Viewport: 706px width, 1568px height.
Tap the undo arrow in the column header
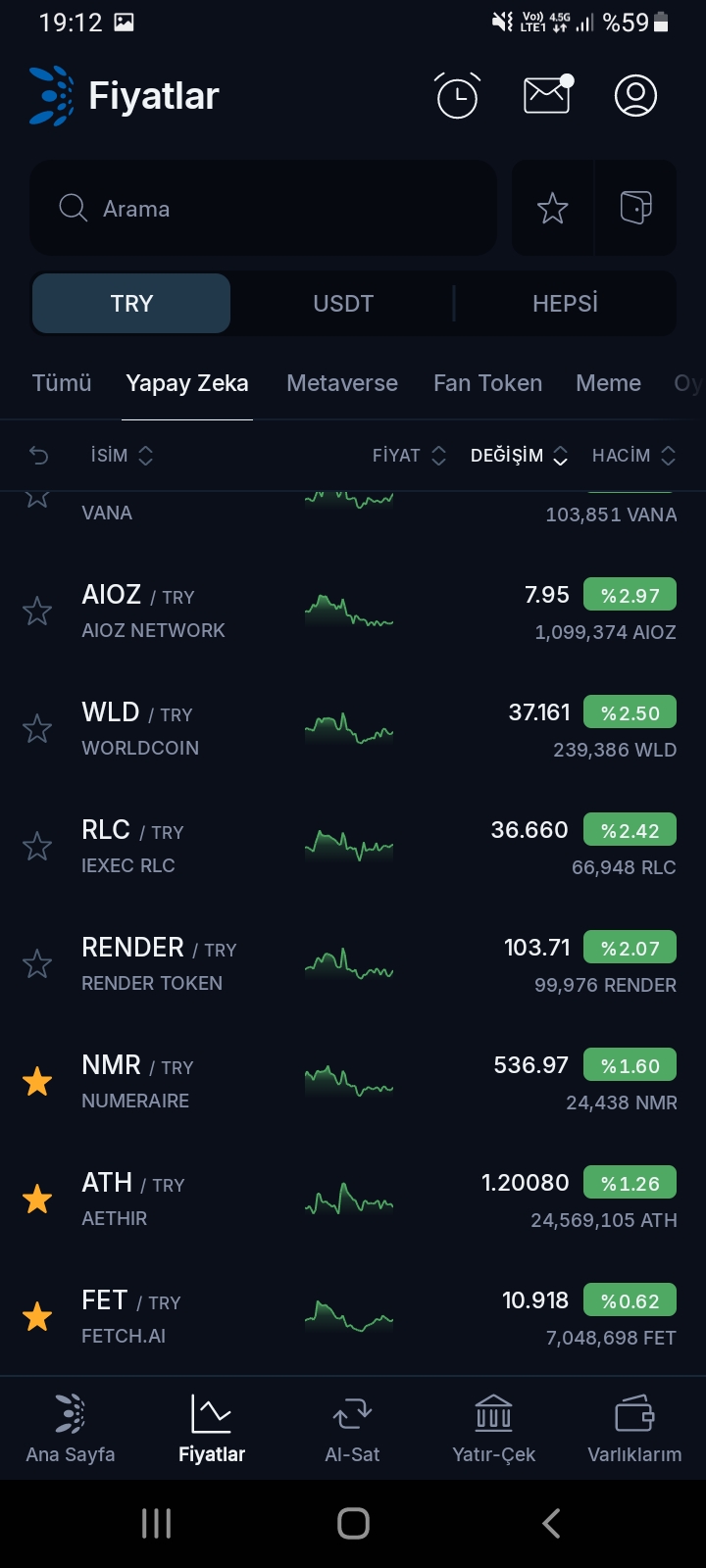point(39,455)
